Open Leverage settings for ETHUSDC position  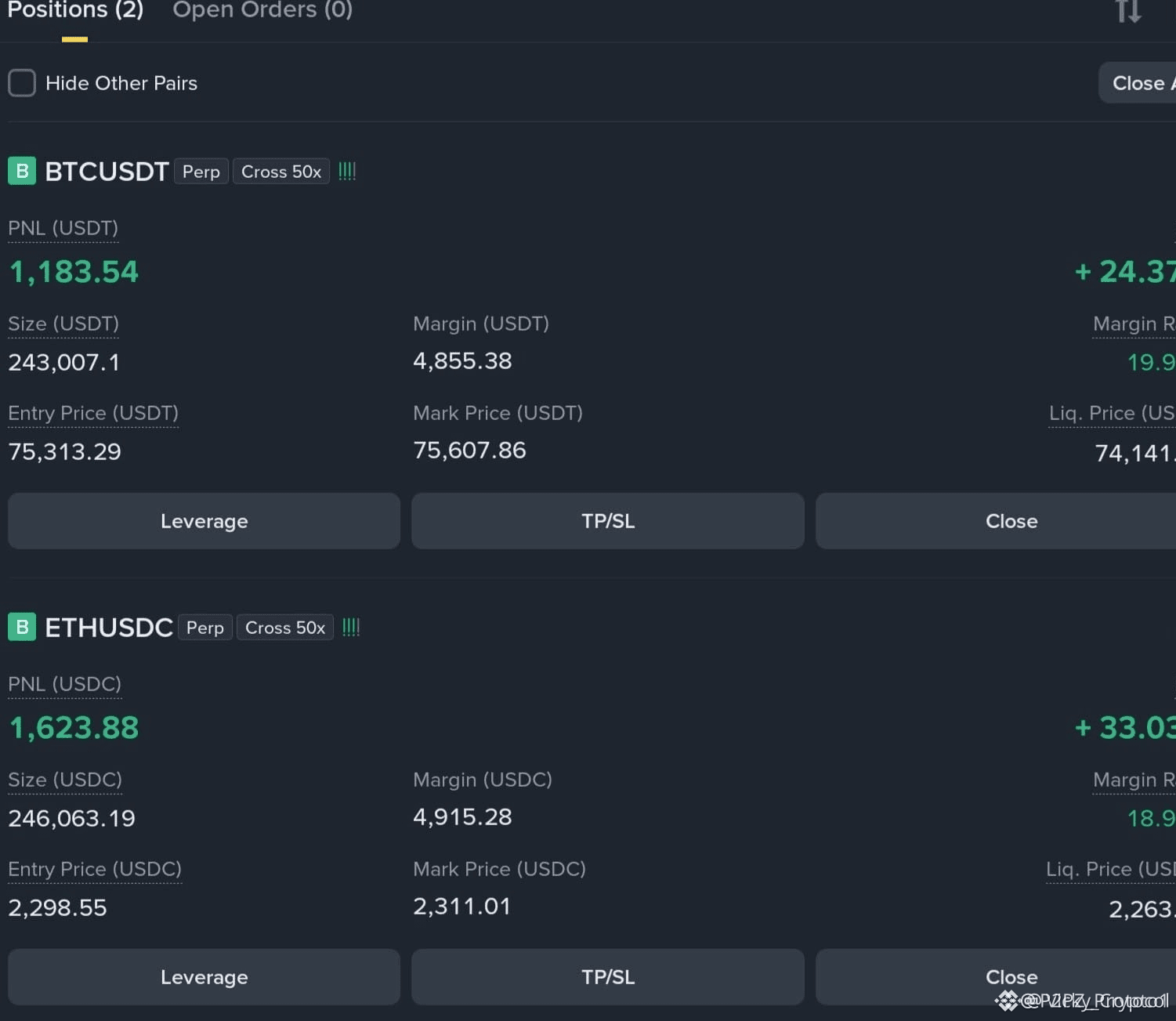pyautogui.click(x=204, y=977)
